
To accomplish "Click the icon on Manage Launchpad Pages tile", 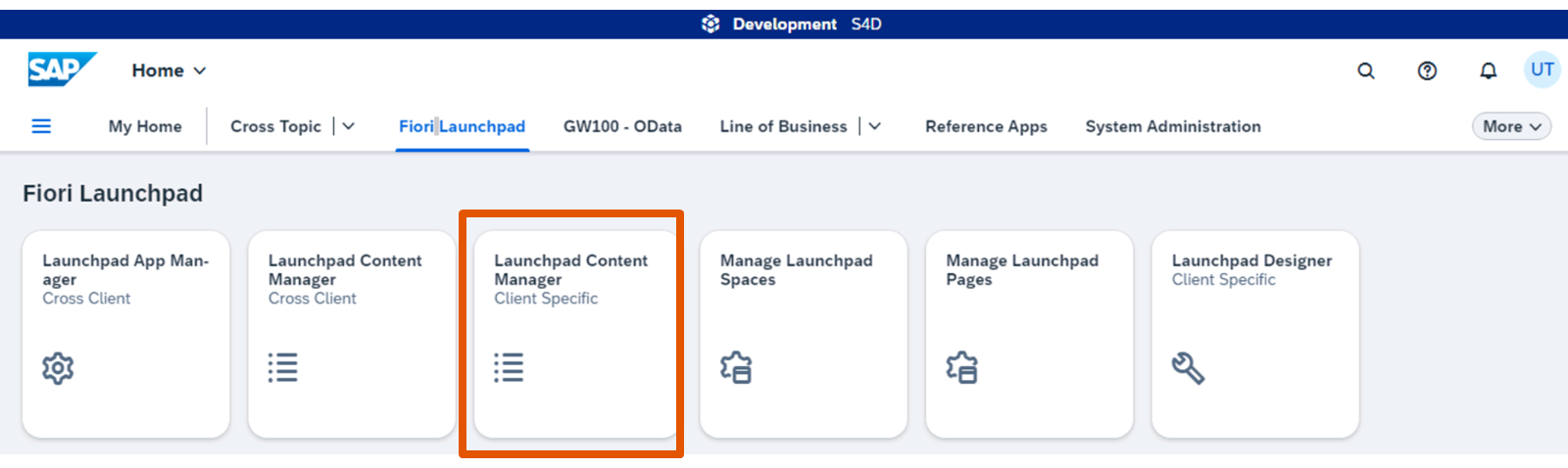I will tap(961, 368).
